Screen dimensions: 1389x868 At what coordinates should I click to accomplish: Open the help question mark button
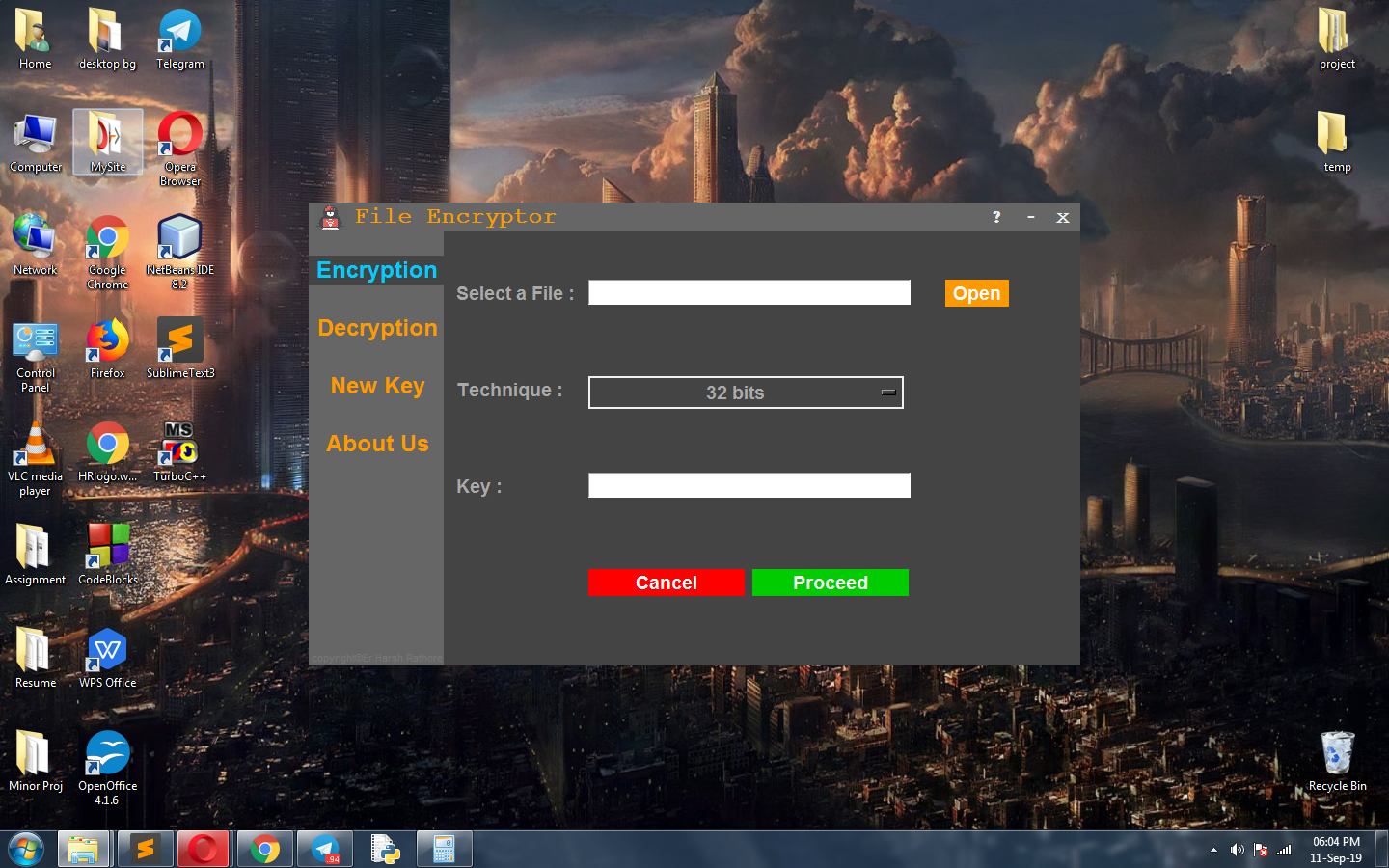pos(996,217)
